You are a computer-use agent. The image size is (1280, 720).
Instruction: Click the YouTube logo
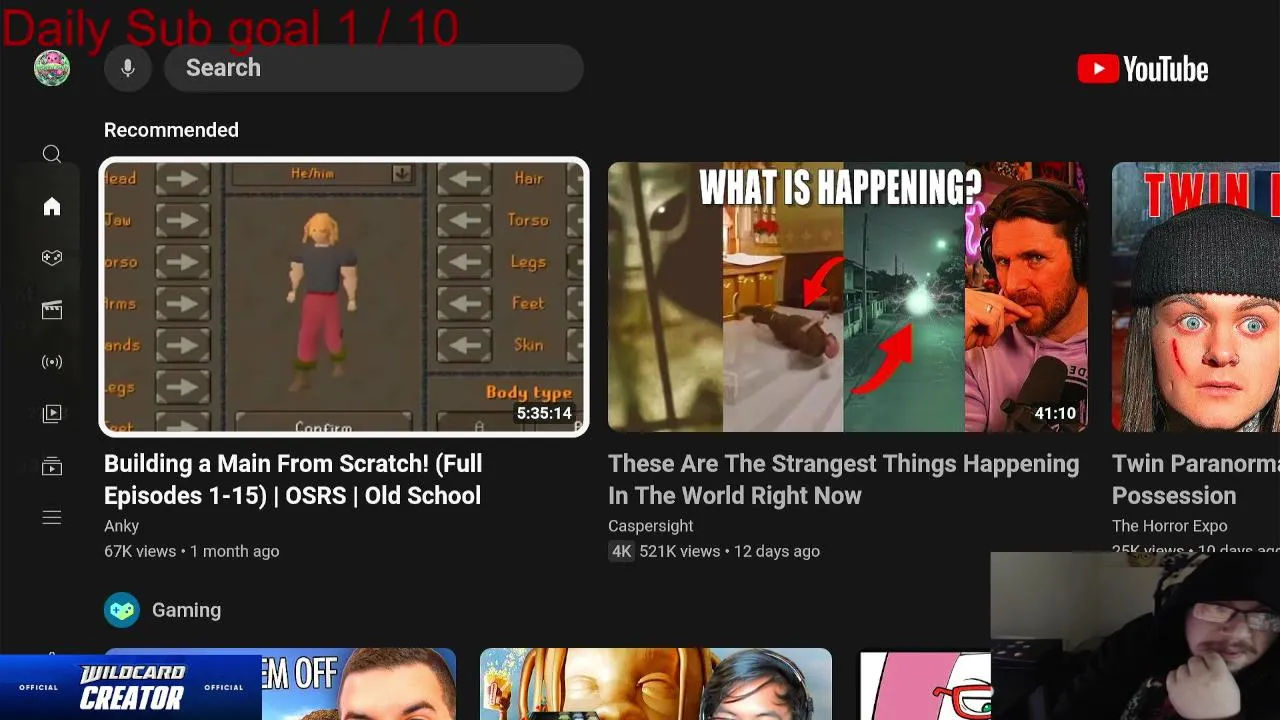(1143, 69)
